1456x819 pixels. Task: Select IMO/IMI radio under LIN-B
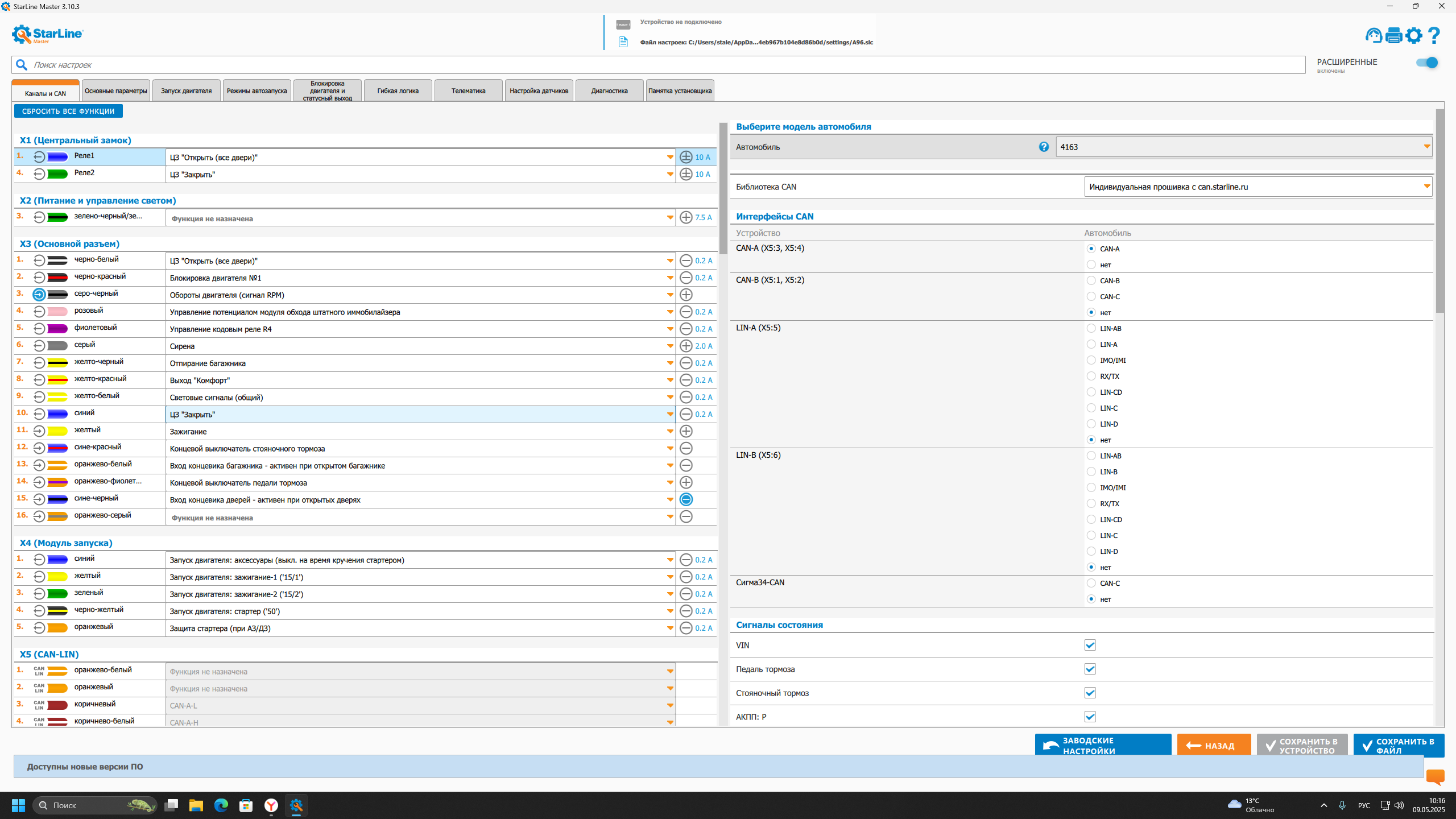pyautogui.click(x=1091, y=487)
